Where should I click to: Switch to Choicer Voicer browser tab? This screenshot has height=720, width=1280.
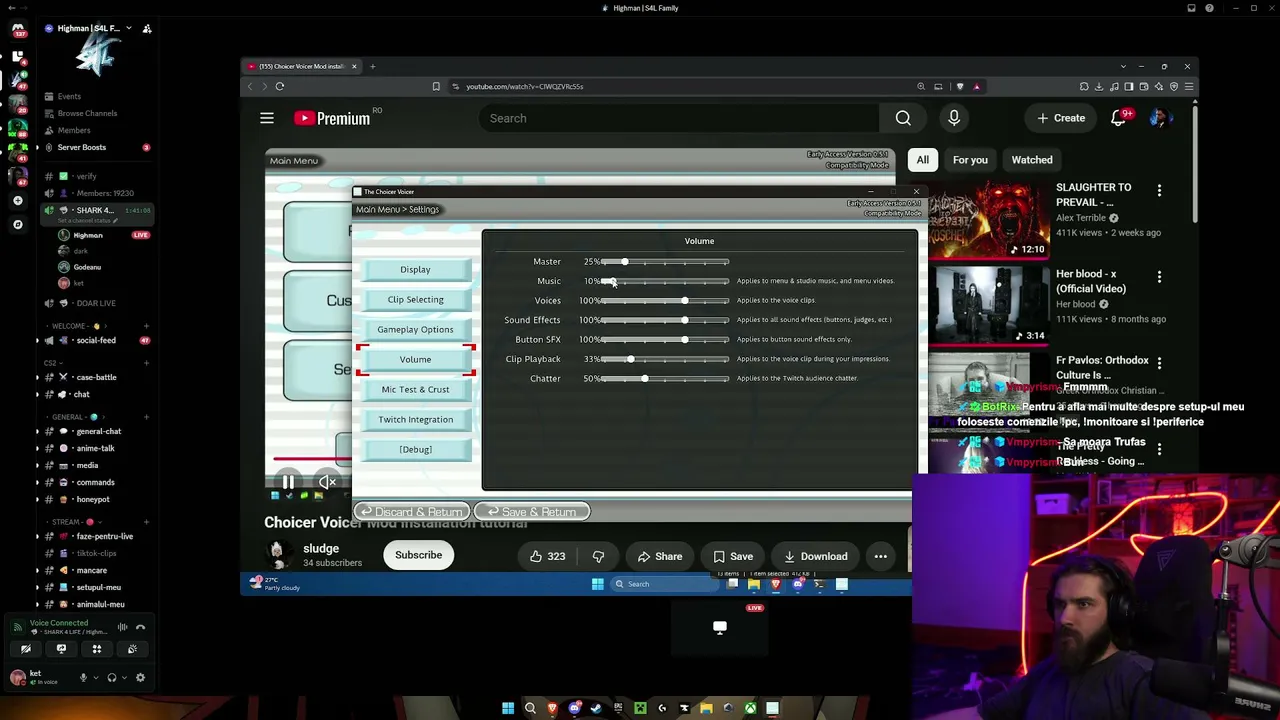pyautogui.click(x=302, y=66)
